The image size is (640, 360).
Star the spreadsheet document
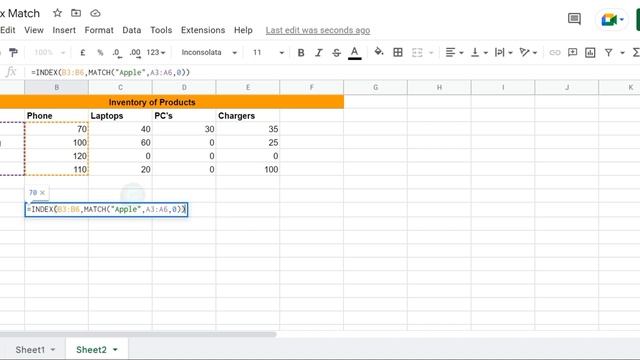(x=58, y=13)
